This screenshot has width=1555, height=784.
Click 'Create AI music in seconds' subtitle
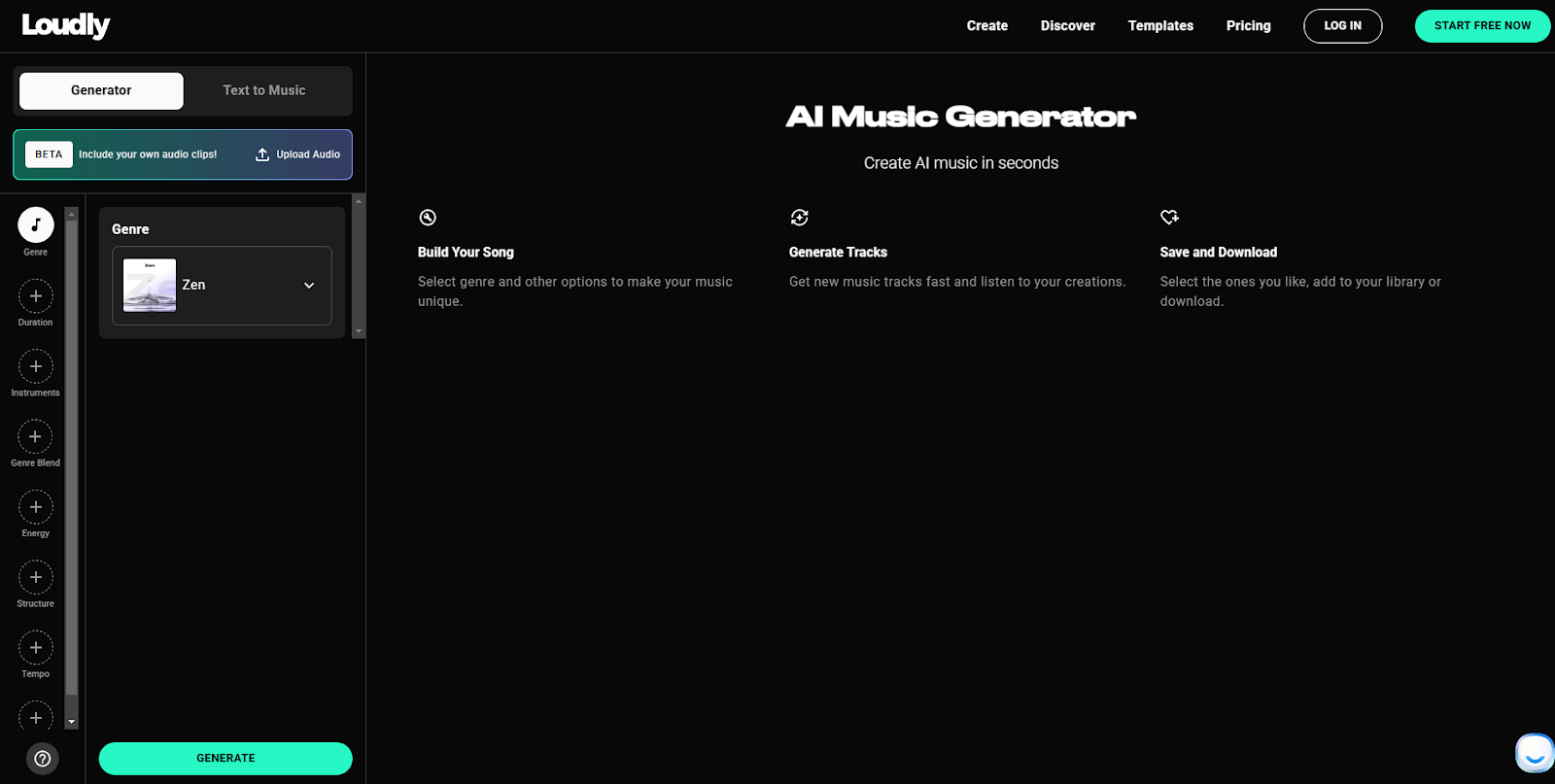point(961,163)
